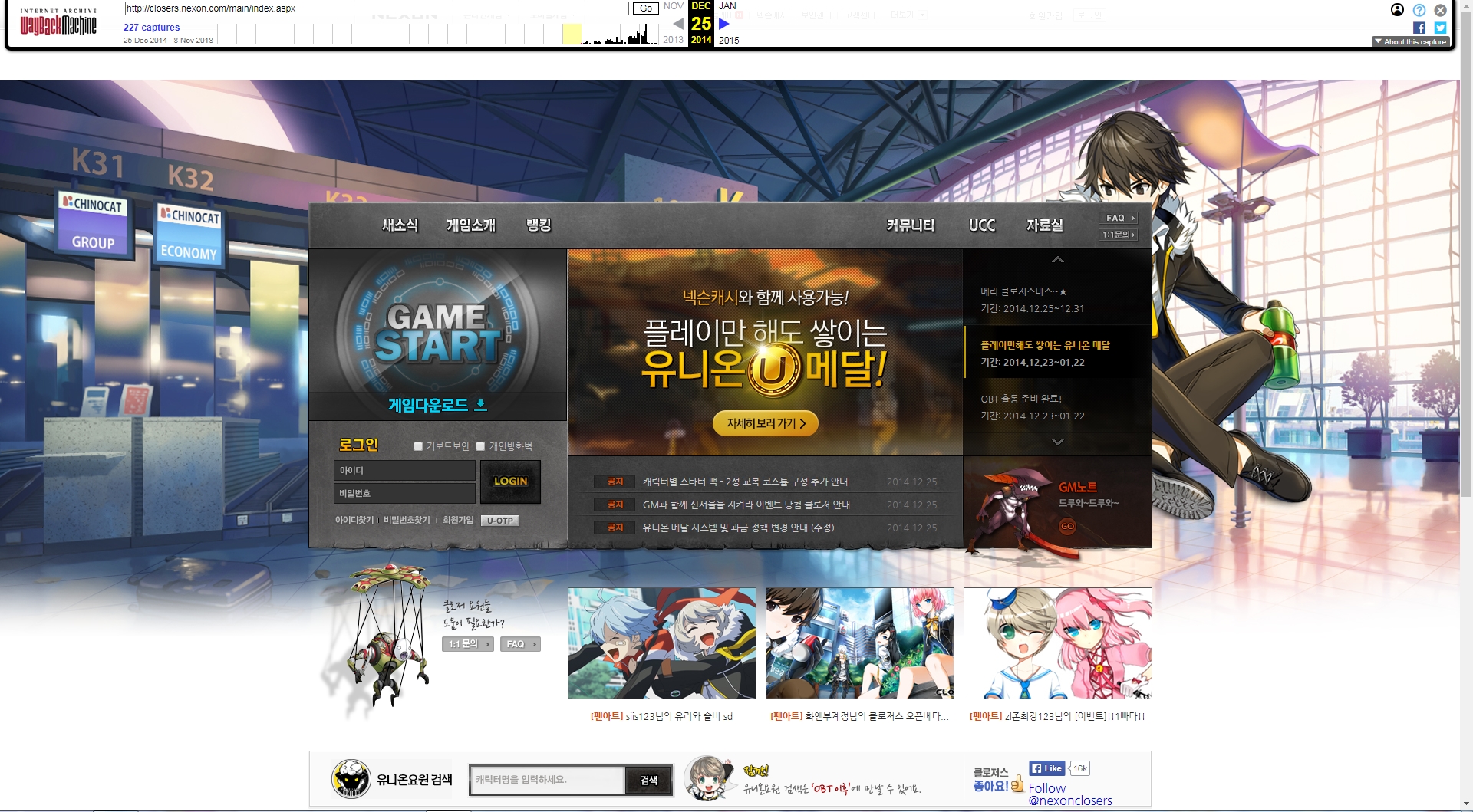This screenshot has width=1473, height=812.
Task: Open the 227 captures link
Action: click(x=152, y=28)
